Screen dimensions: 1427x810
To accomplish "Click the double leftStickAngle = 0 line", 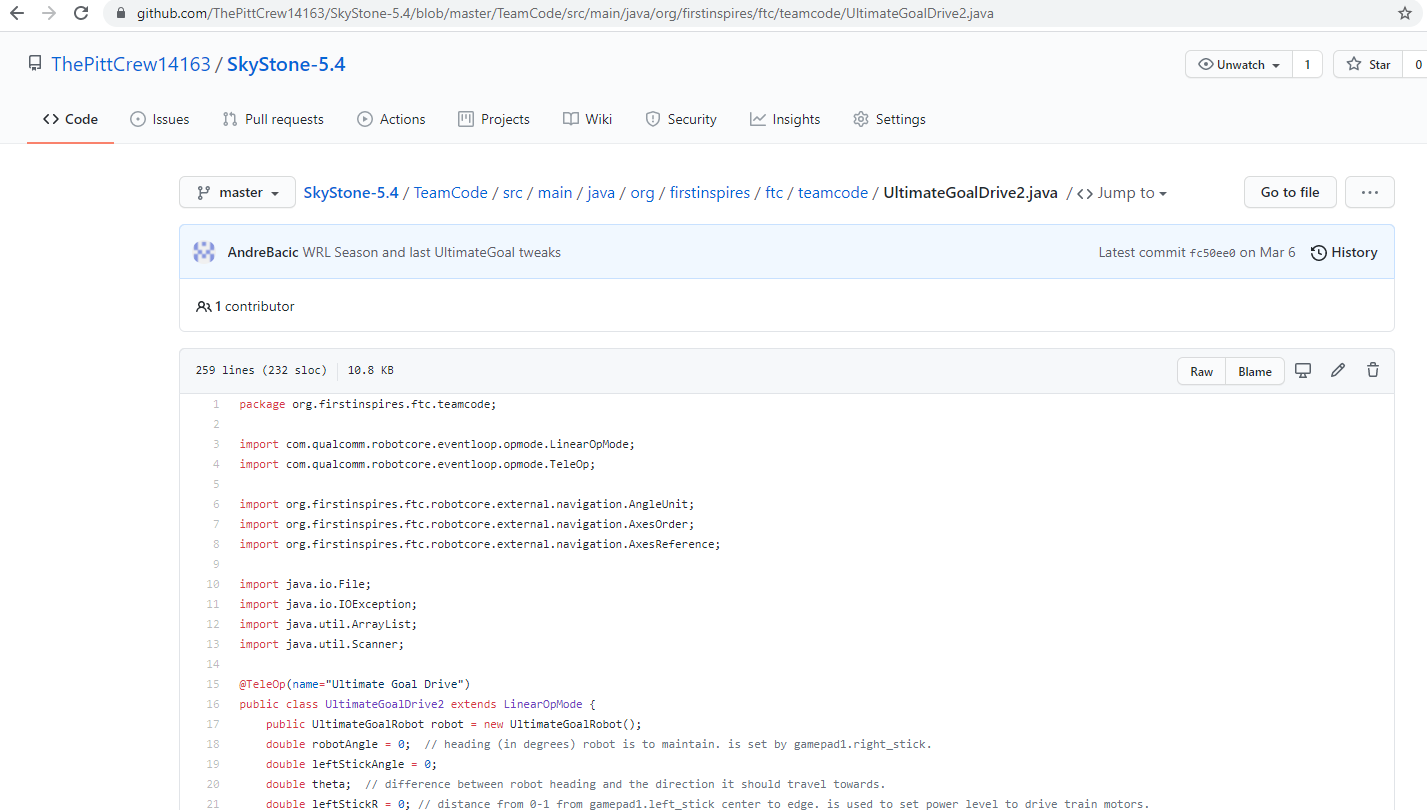I will click(352, 764).
